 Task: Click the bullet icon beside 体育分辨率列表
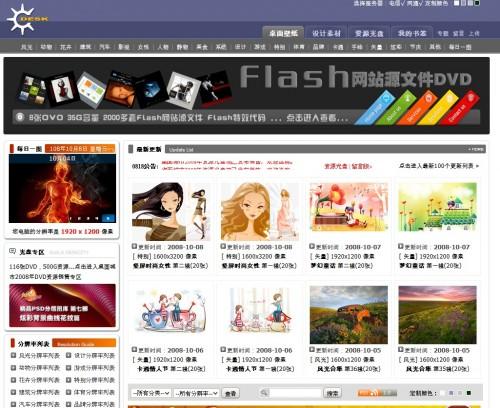click(x=68, y=392)
